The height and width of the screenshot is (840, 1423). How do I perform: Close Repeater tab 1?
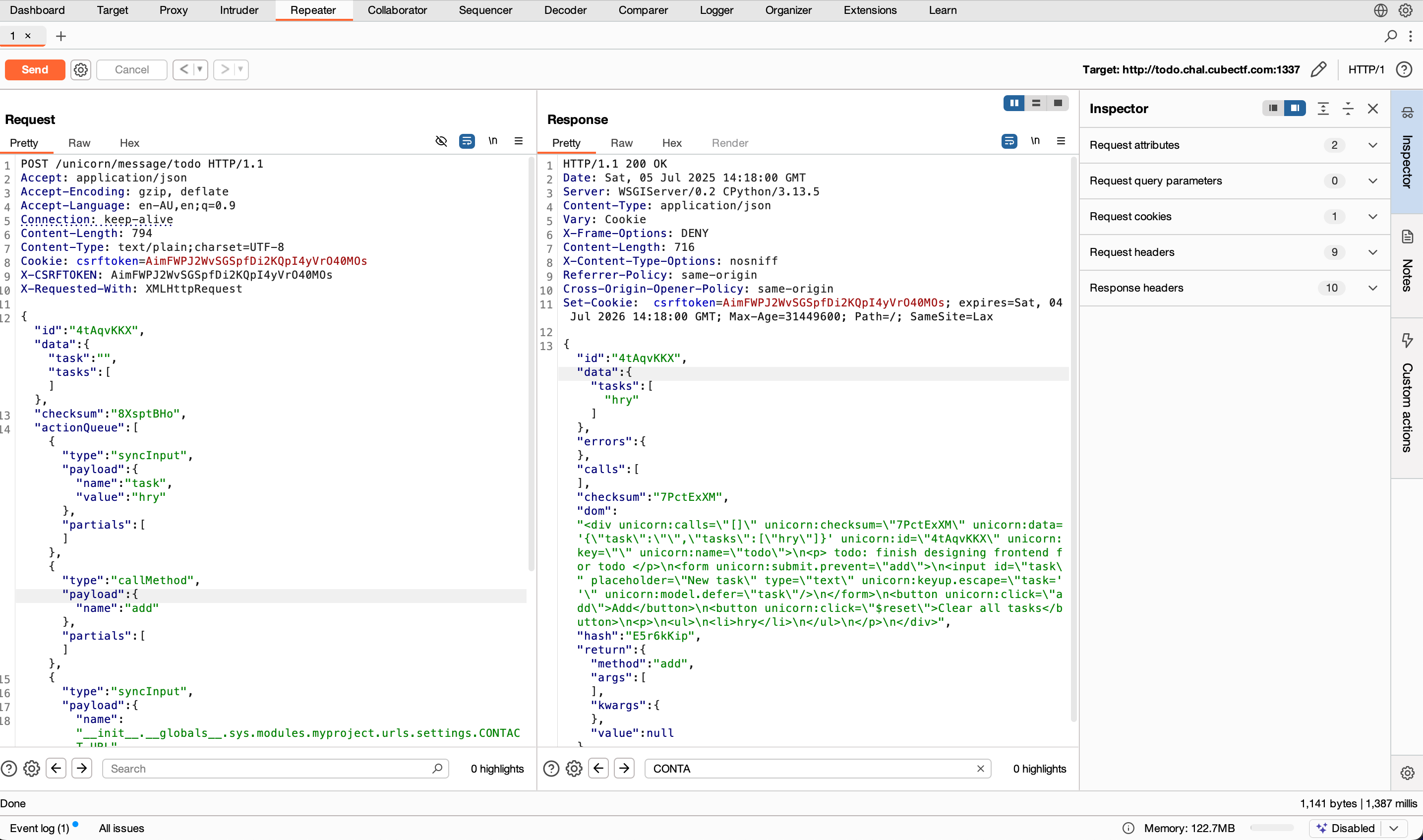[28, 36]
